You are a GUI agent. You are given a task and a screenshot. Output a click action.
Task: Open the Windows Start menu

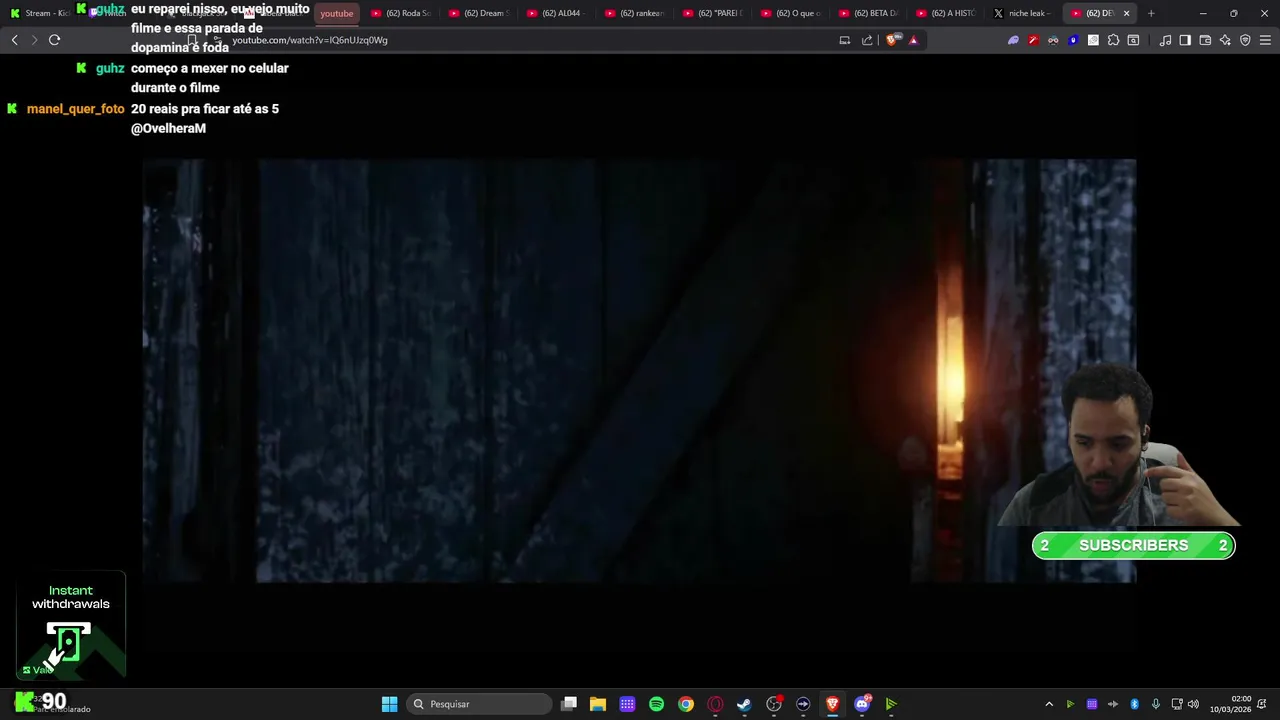pos(389,704)
